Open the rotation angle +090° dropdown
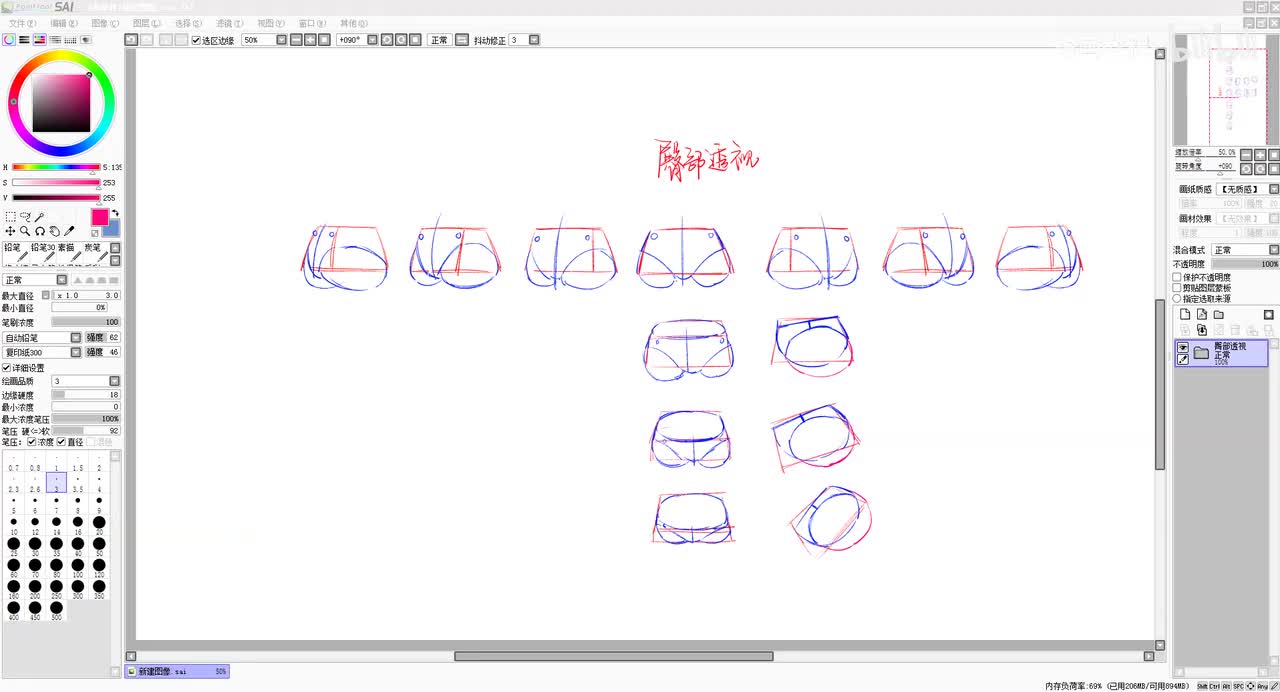 click(372, 40)
